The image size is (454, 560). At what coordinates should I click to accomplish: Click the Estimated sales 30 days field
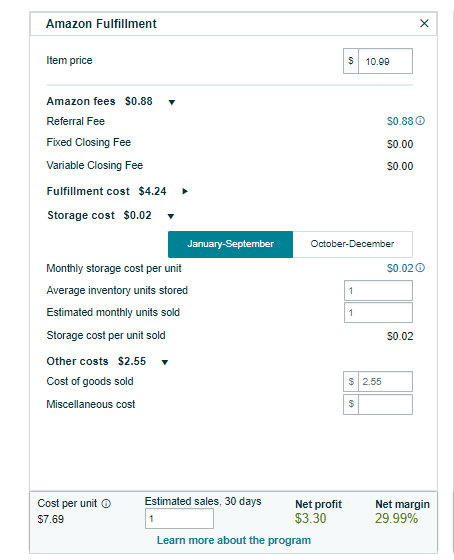tap(179, 519)
